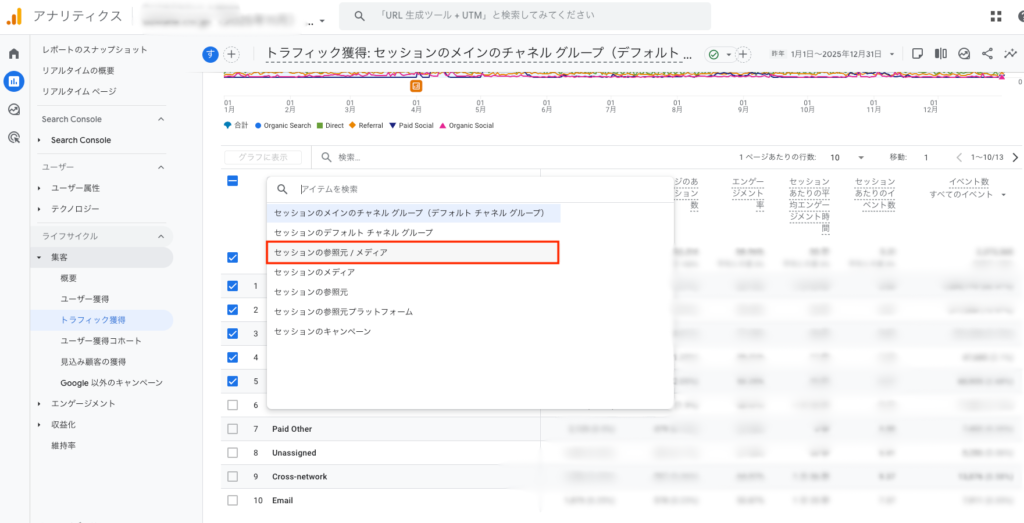Select セッションのキャンペーン option
The width and height of the screenshot is (1024, 523).
(413, 332)
